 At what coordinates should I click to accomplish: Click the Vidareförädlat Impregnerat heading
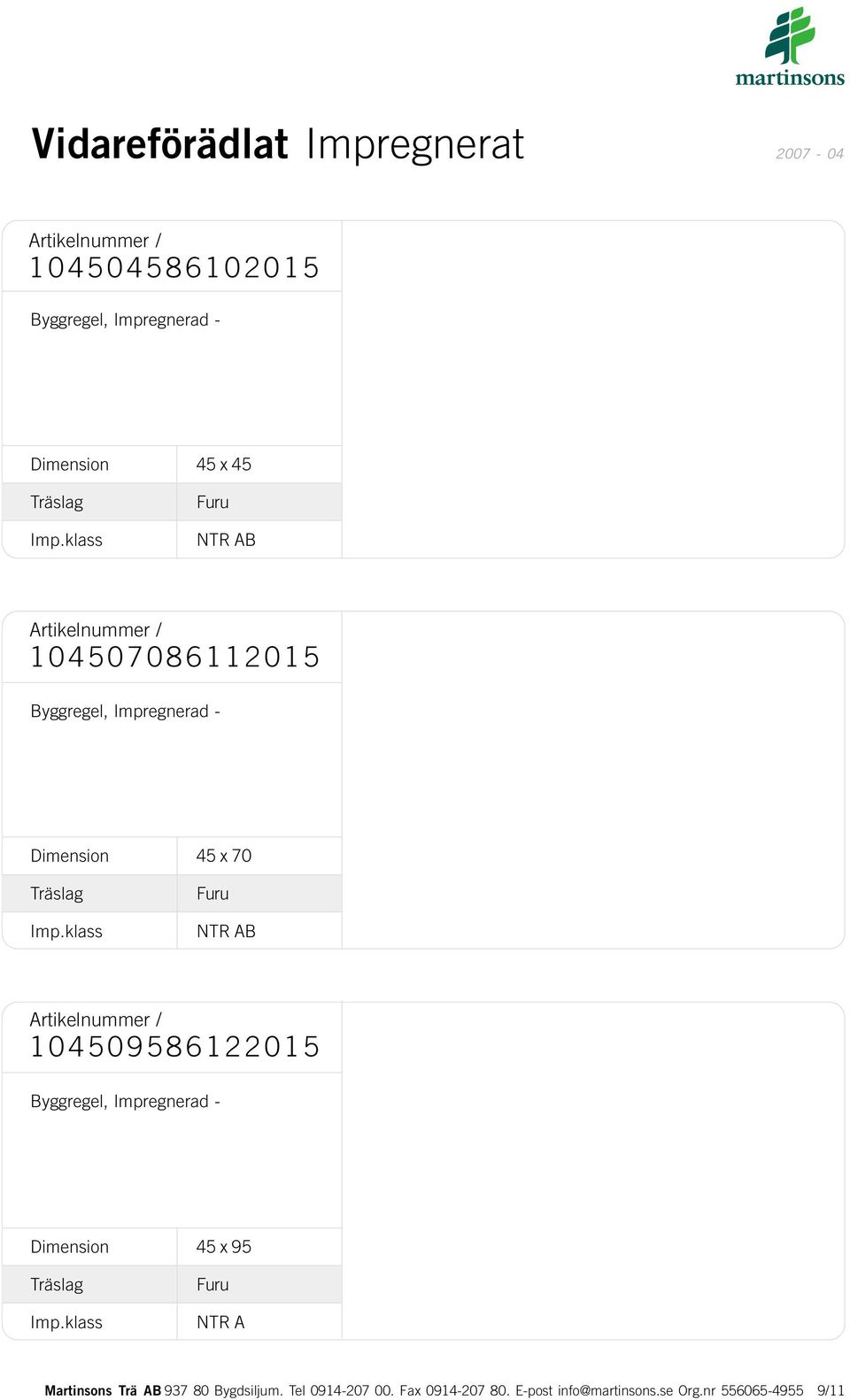click(278, 144)
